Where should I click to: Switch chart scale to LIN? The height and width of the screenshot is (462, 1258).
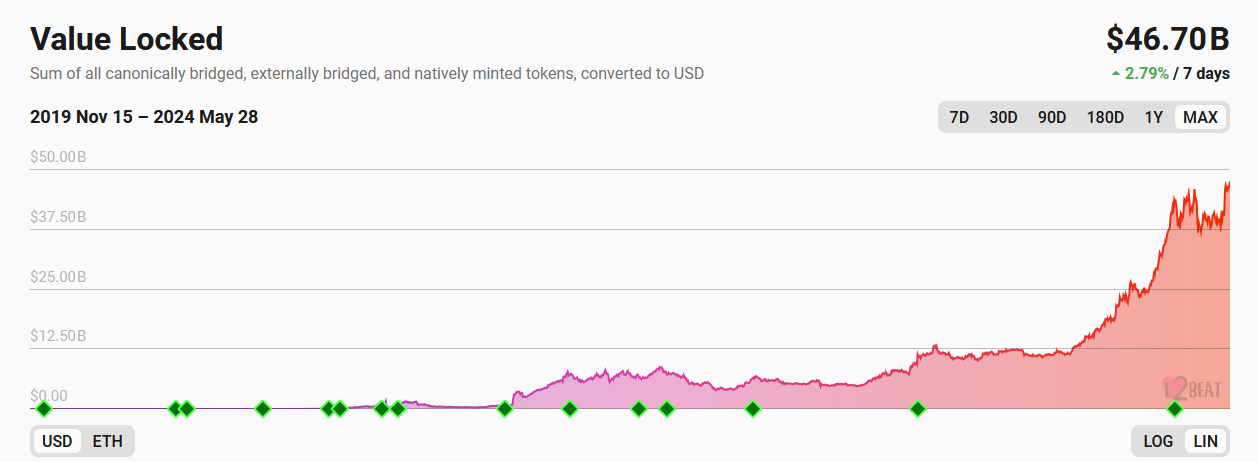point(1206,441)
